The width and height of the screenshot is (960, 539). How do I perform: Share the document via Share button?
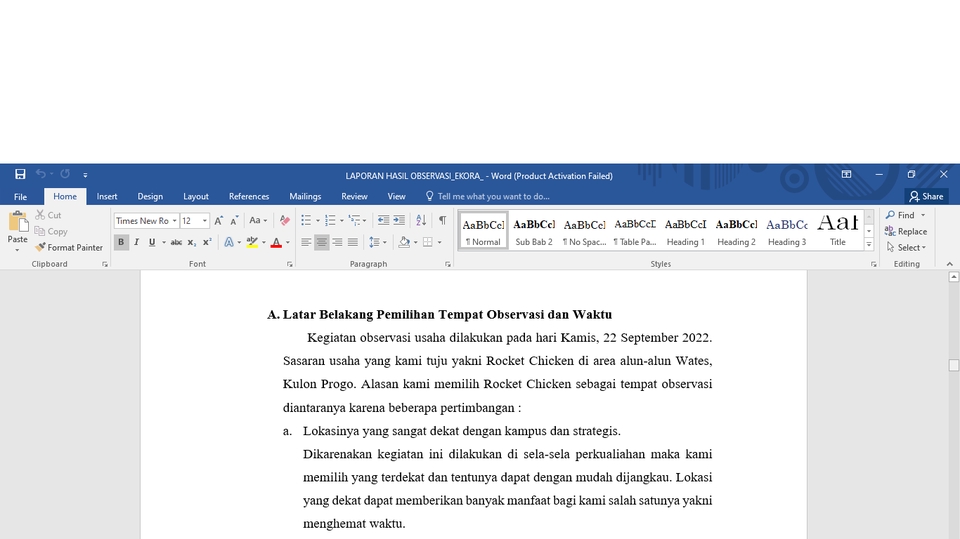tap(926, 197)
